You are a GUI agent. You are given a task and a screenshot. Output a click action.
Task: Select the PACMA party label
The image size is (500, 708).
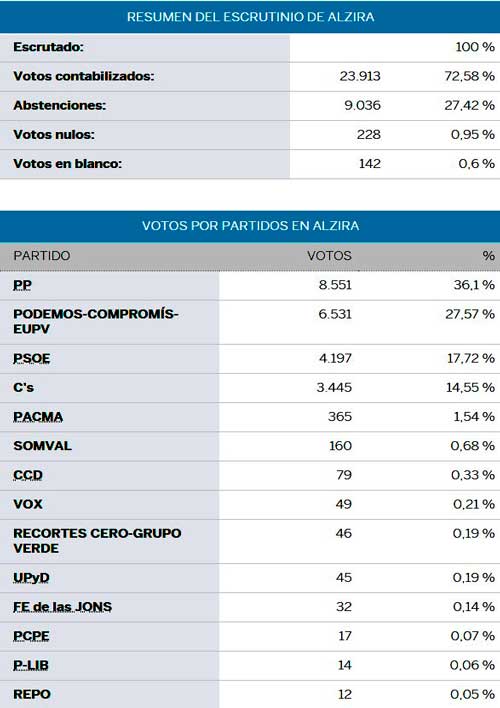click(38, 417)
